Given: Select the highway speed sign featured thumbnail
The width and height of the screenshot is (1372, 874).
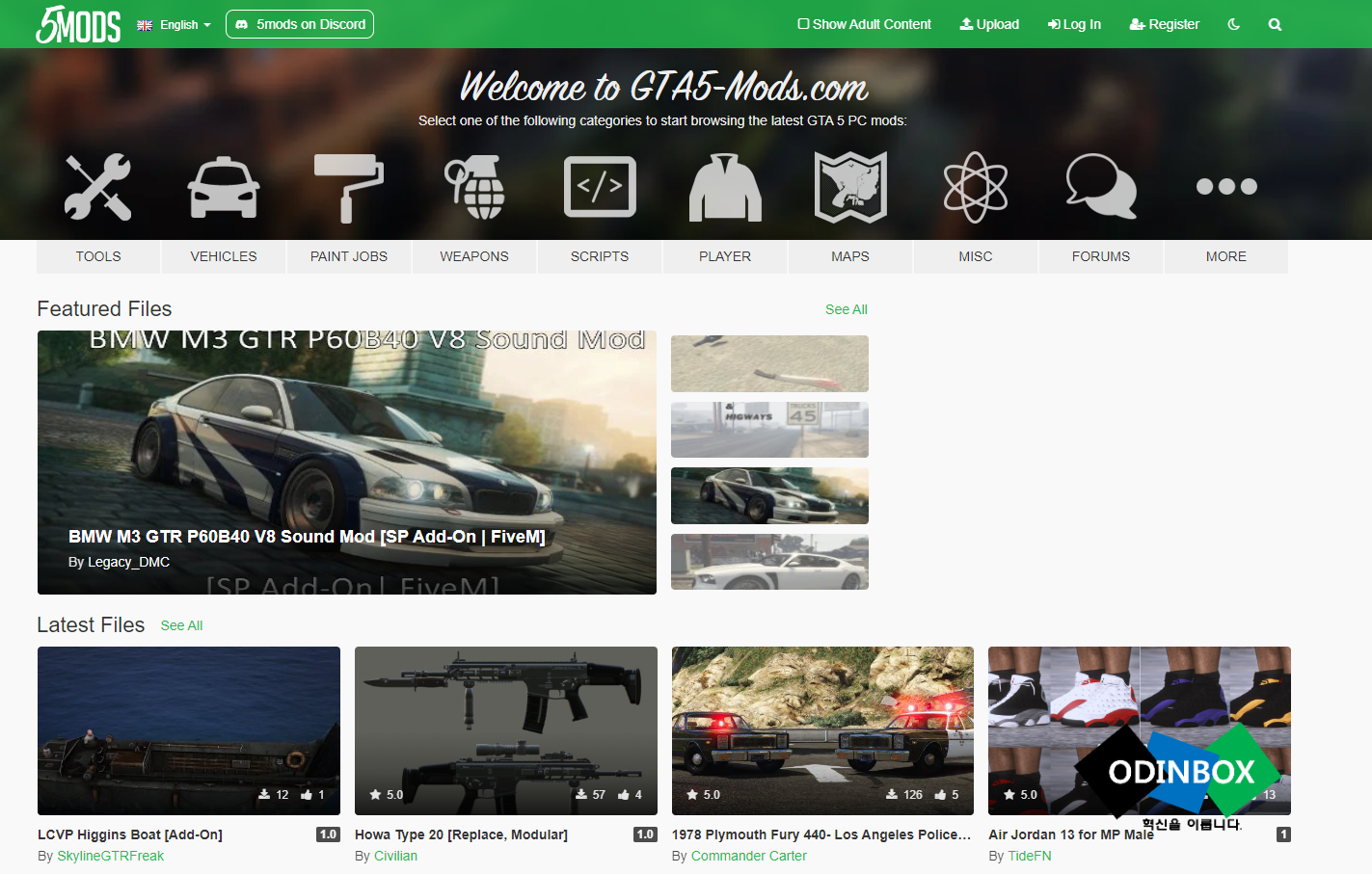Looking at the screenshot, I should (x=769, y=430).
